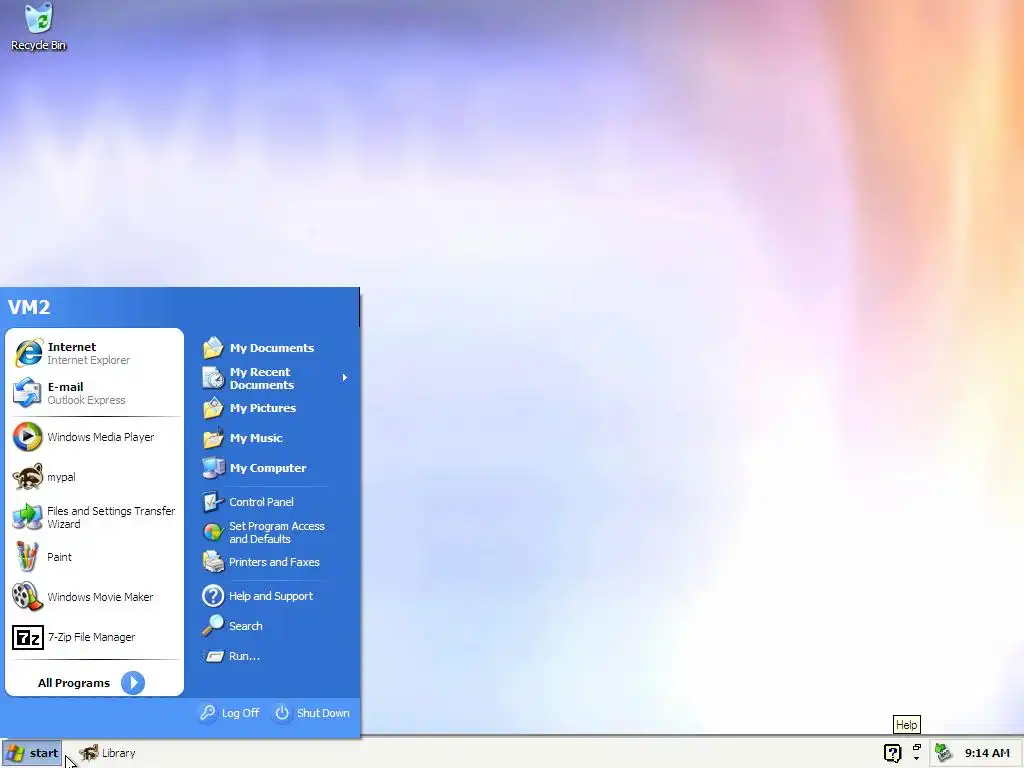Open My Pictures folder

pyautogui.click(x=273, y=408)
